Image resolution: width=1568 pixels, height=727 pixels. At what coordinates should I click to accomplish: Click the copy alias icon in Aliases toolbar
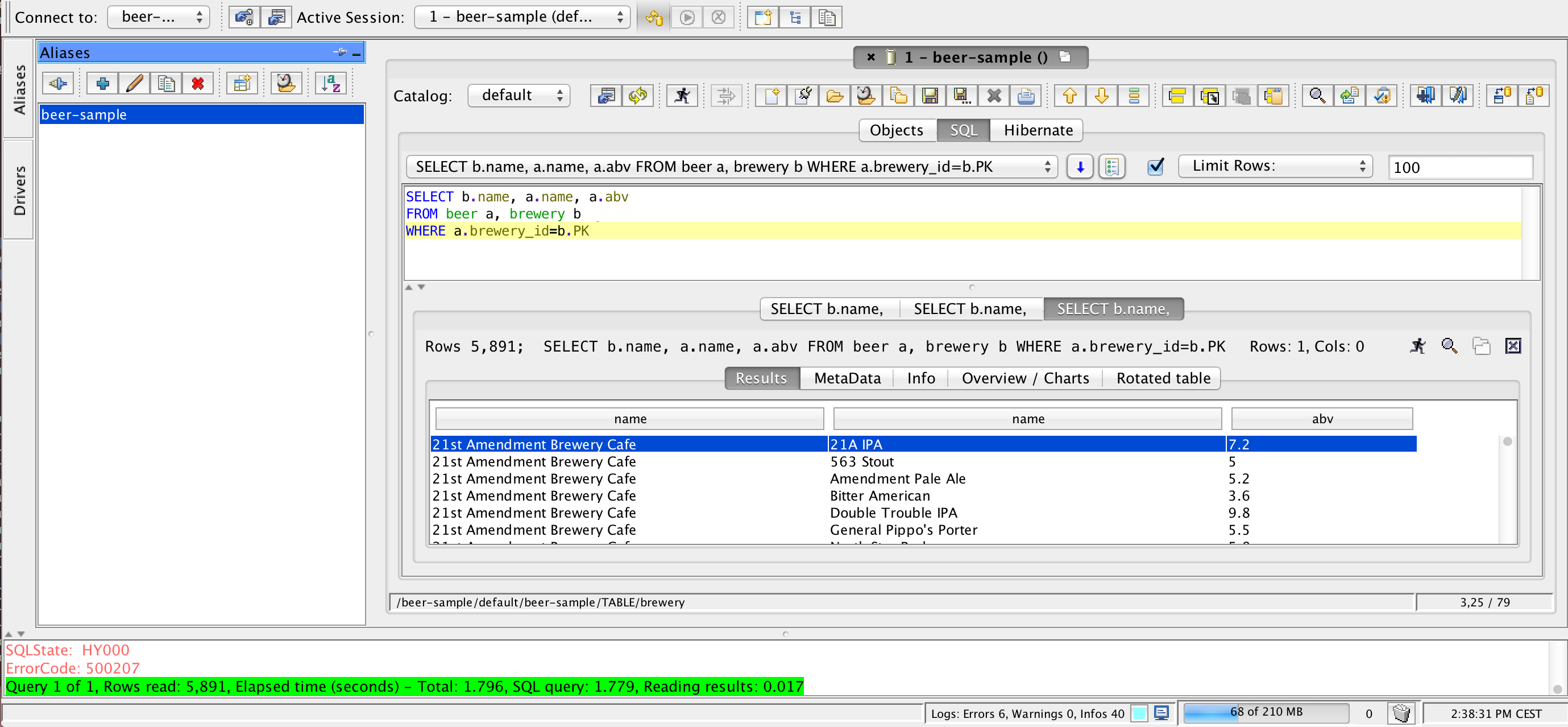pyautogui.click(x=166, y=84)
